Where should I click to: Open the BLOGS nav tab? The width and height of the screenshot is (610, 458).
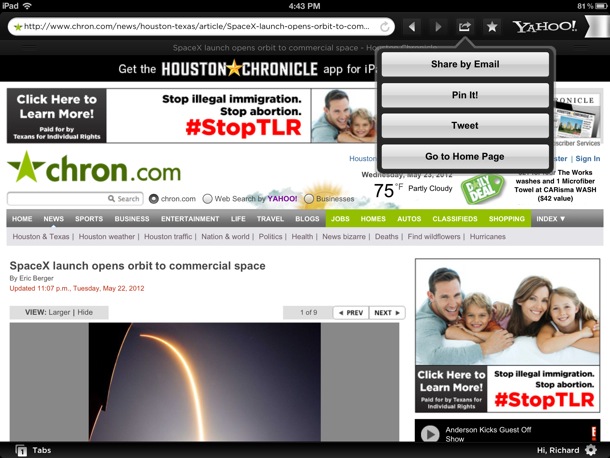click(307, 219)
